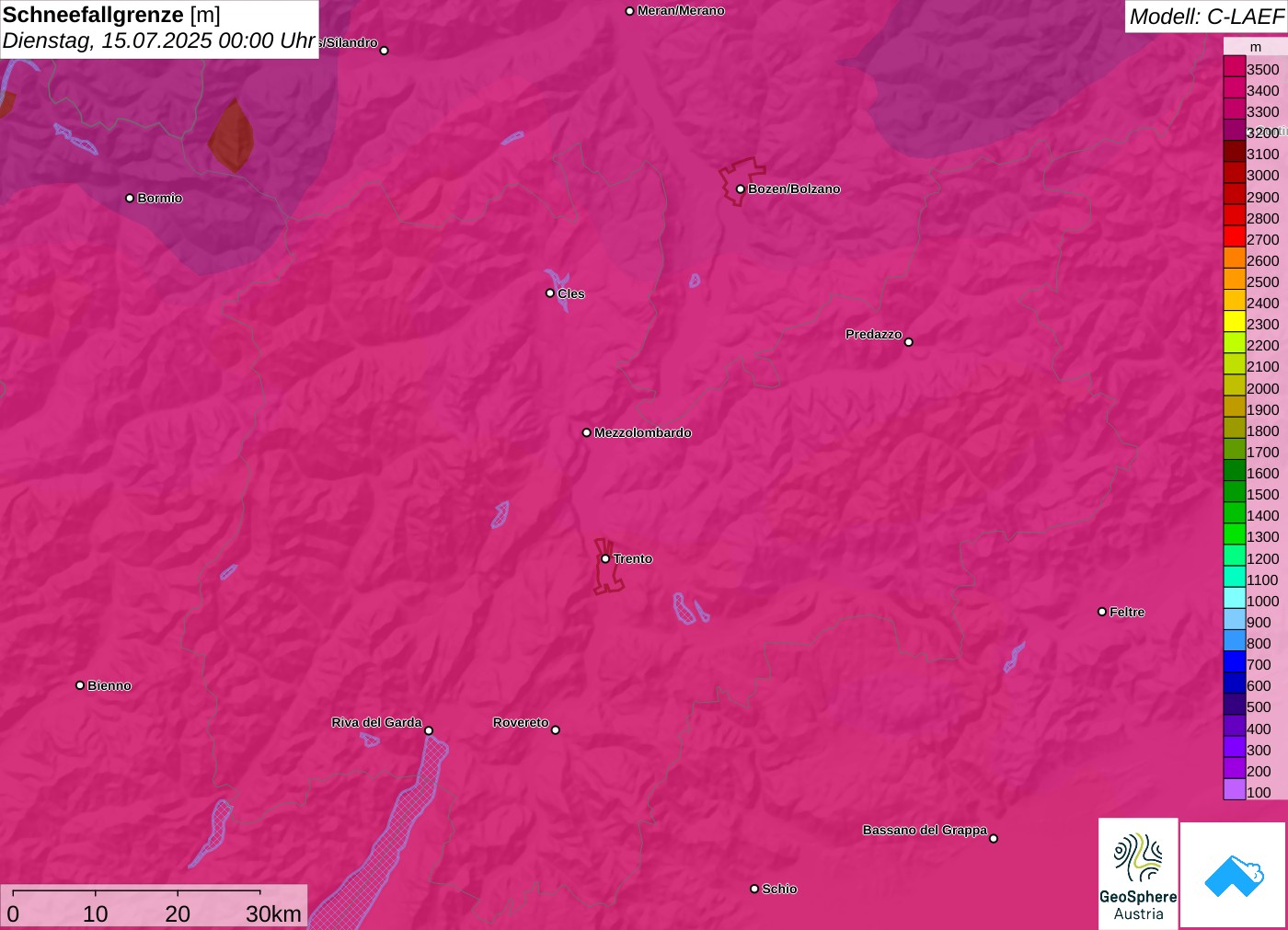
Task: Select the 3500 m legend swatch
Action: [1235, 66]
